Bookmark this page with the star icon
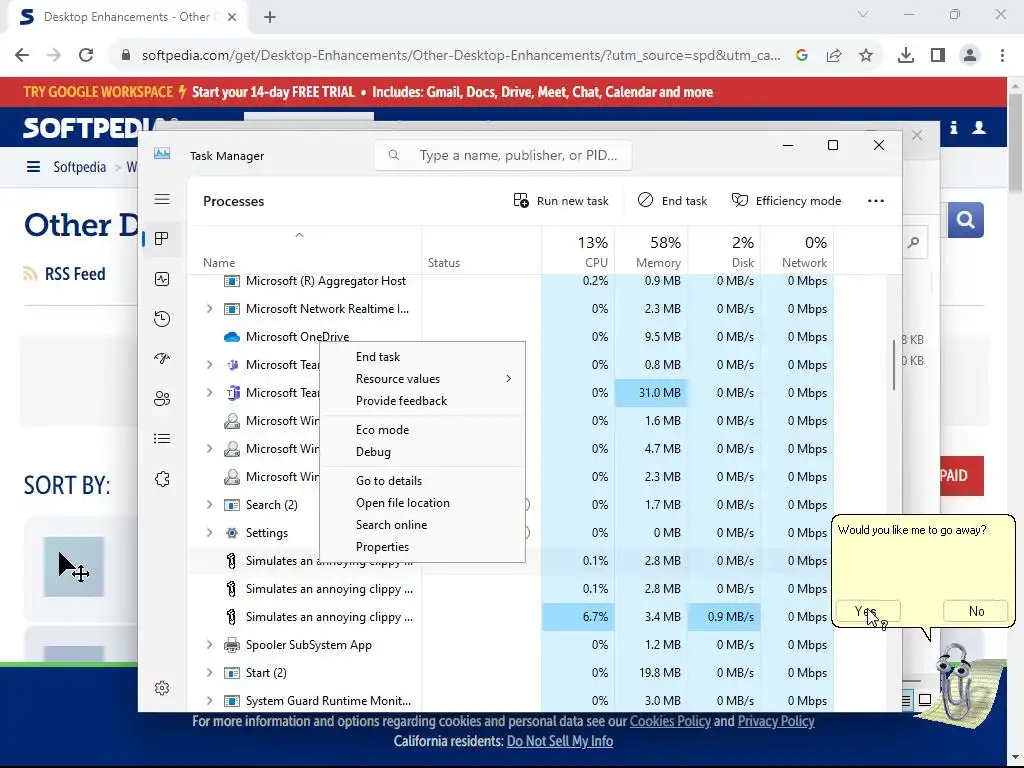 pyautogui.click(x=866, y=56)
